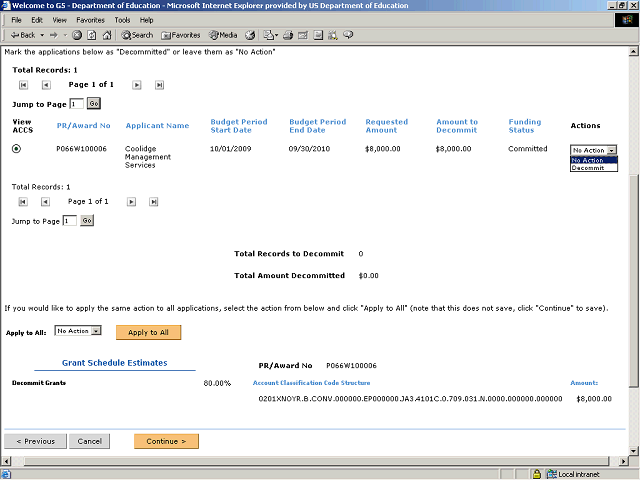Click the Forward arrow in the toolbar
640x480 pixels.
(53, 35)
